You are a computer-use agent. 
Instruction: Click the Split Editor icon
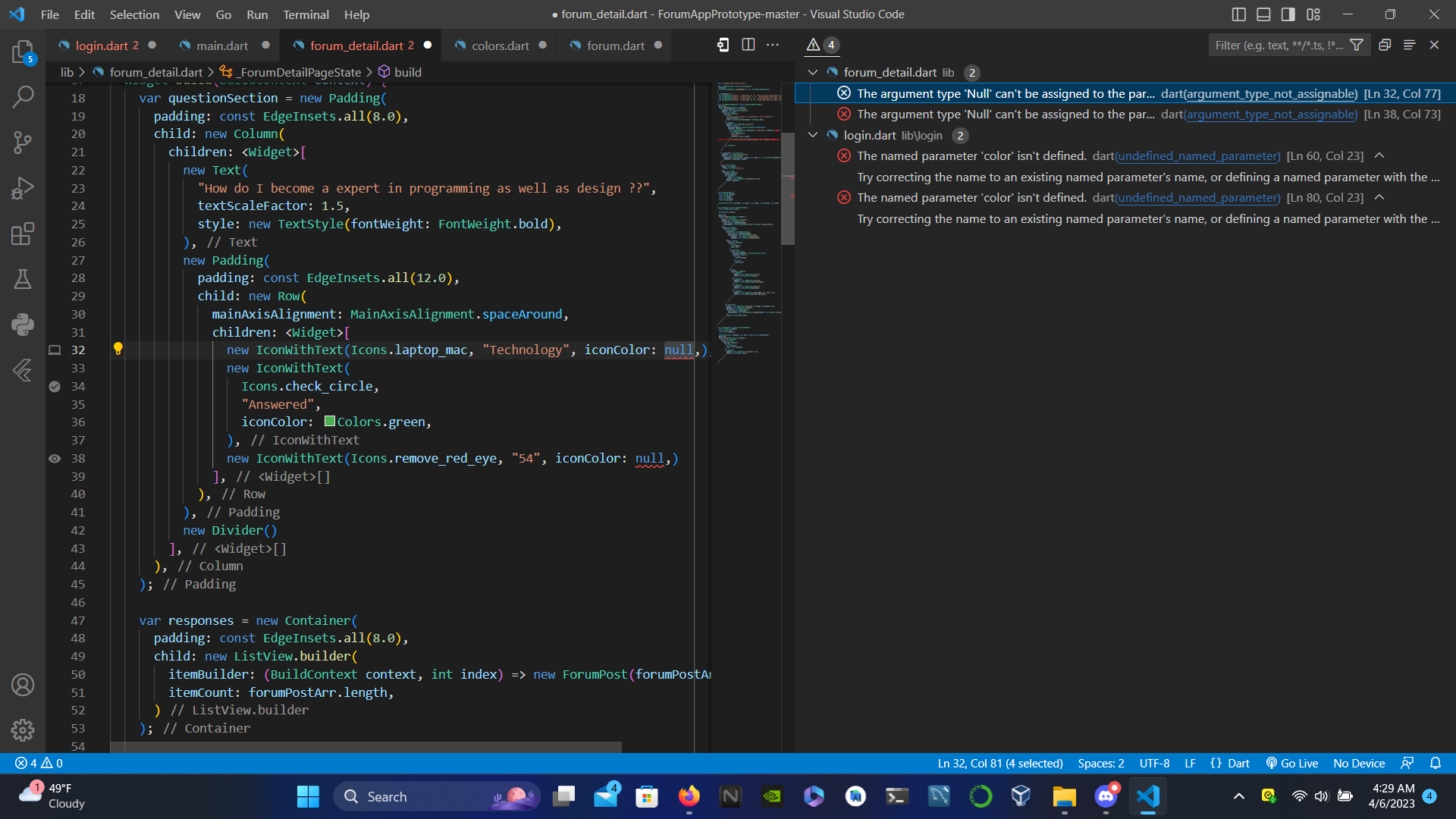pos(748,45)
